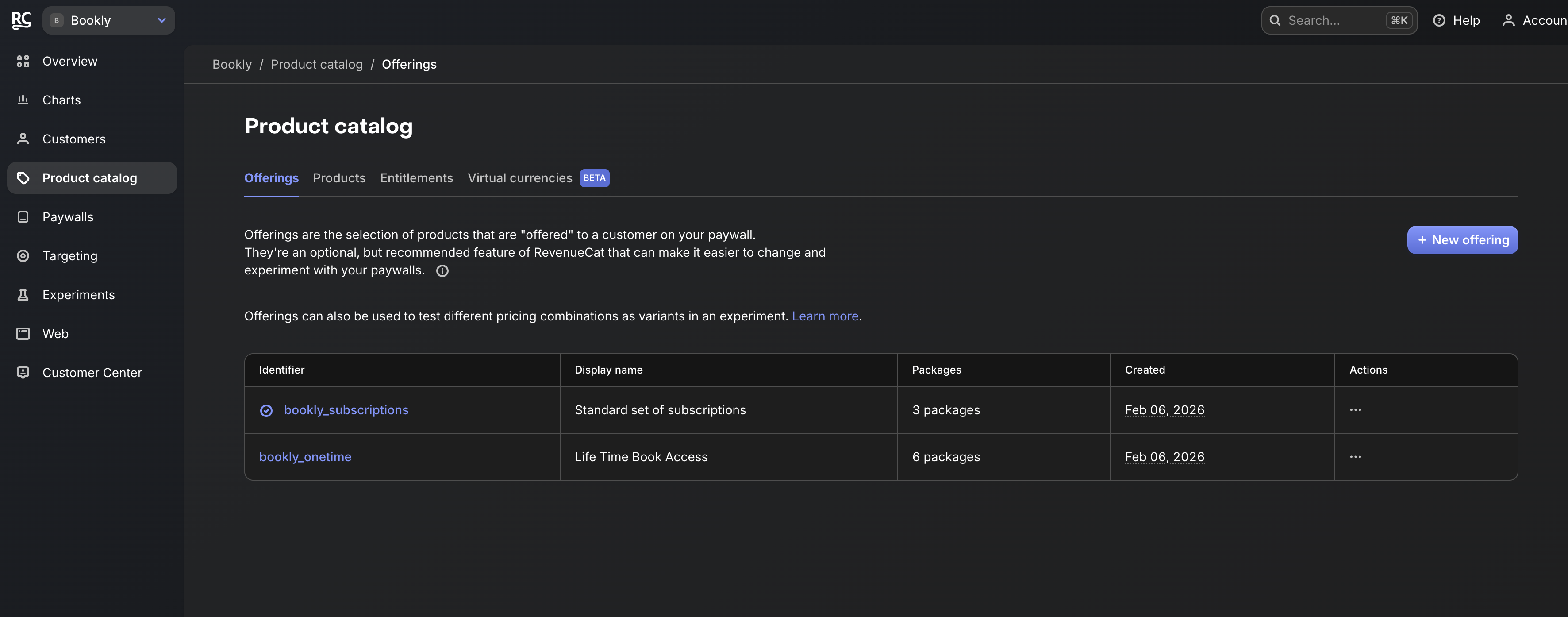Open Paywalls in sidebar

(92, 217)
